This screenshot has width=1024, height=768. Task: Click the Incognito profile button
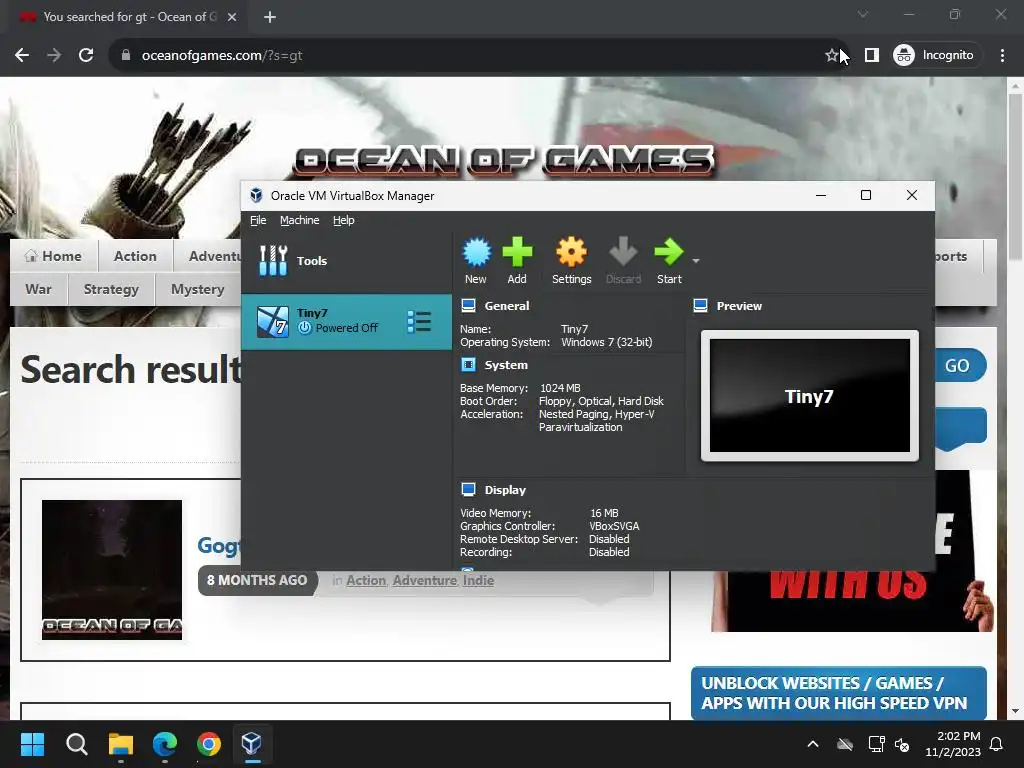(x=936, y=56)
